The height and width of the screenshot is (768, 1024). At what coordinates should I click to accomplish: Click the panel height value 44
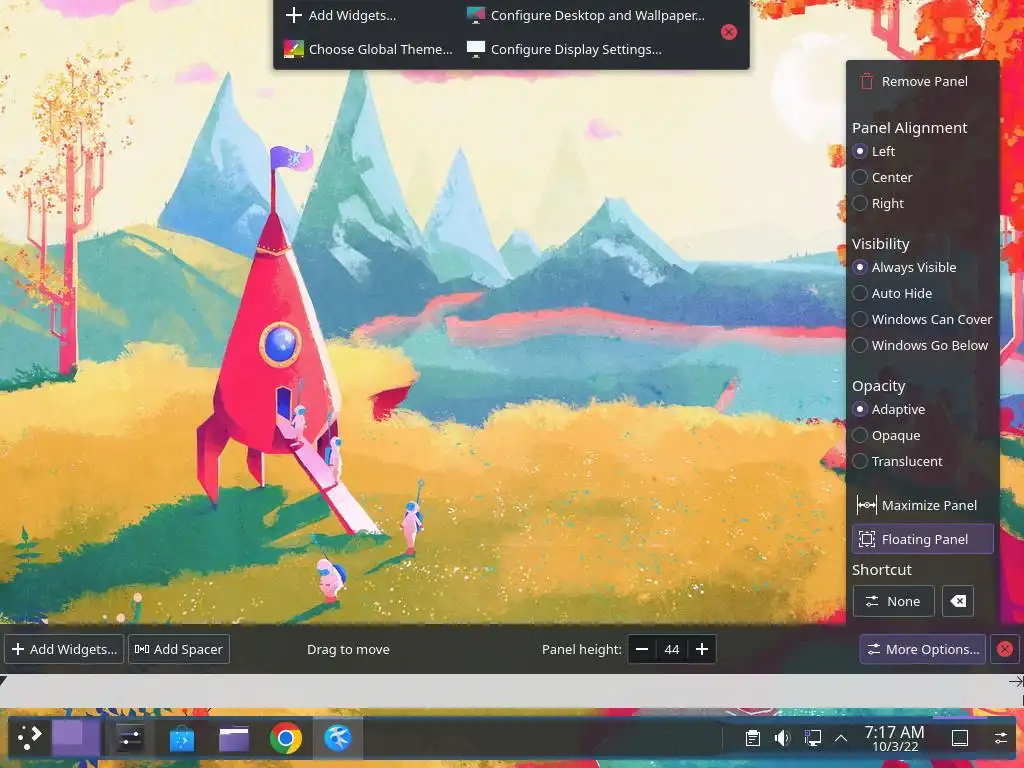tap(672, 649)
